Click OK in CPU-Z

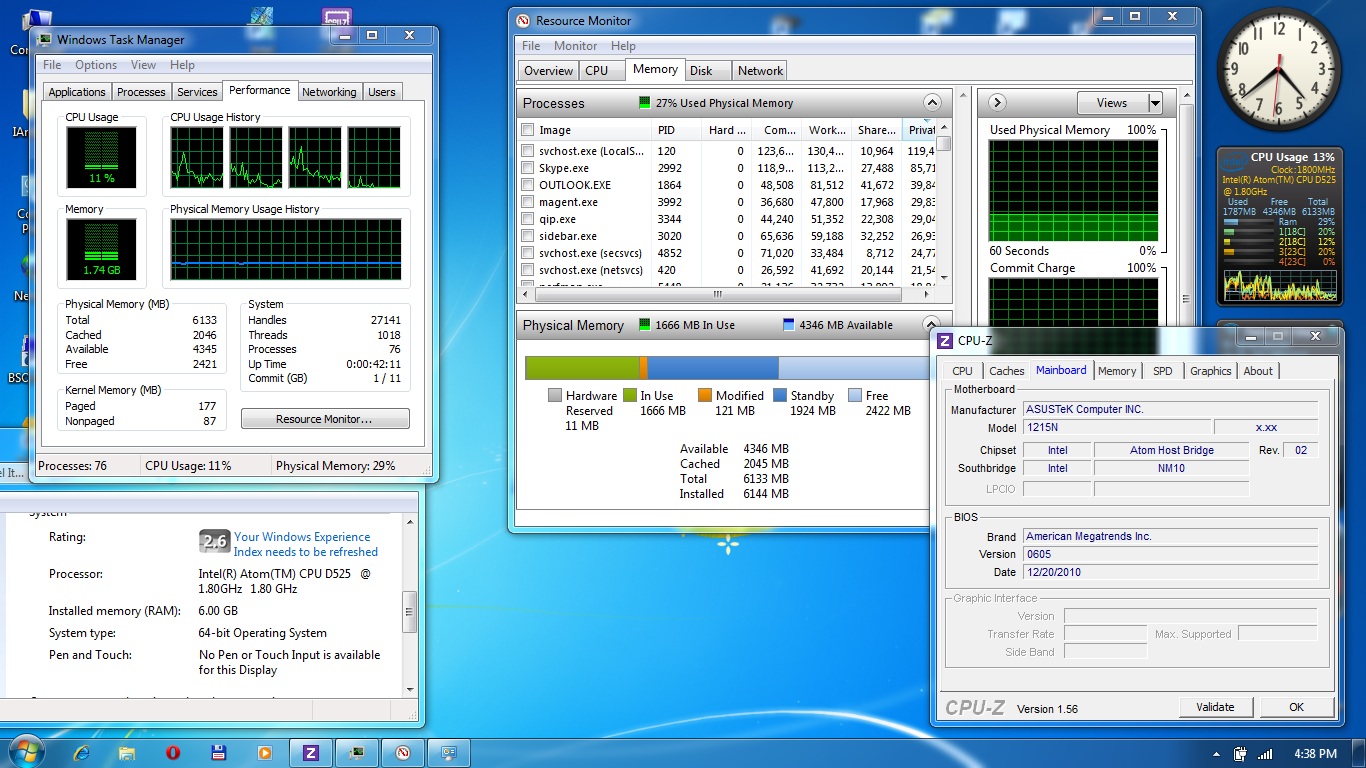(1296, 707)
